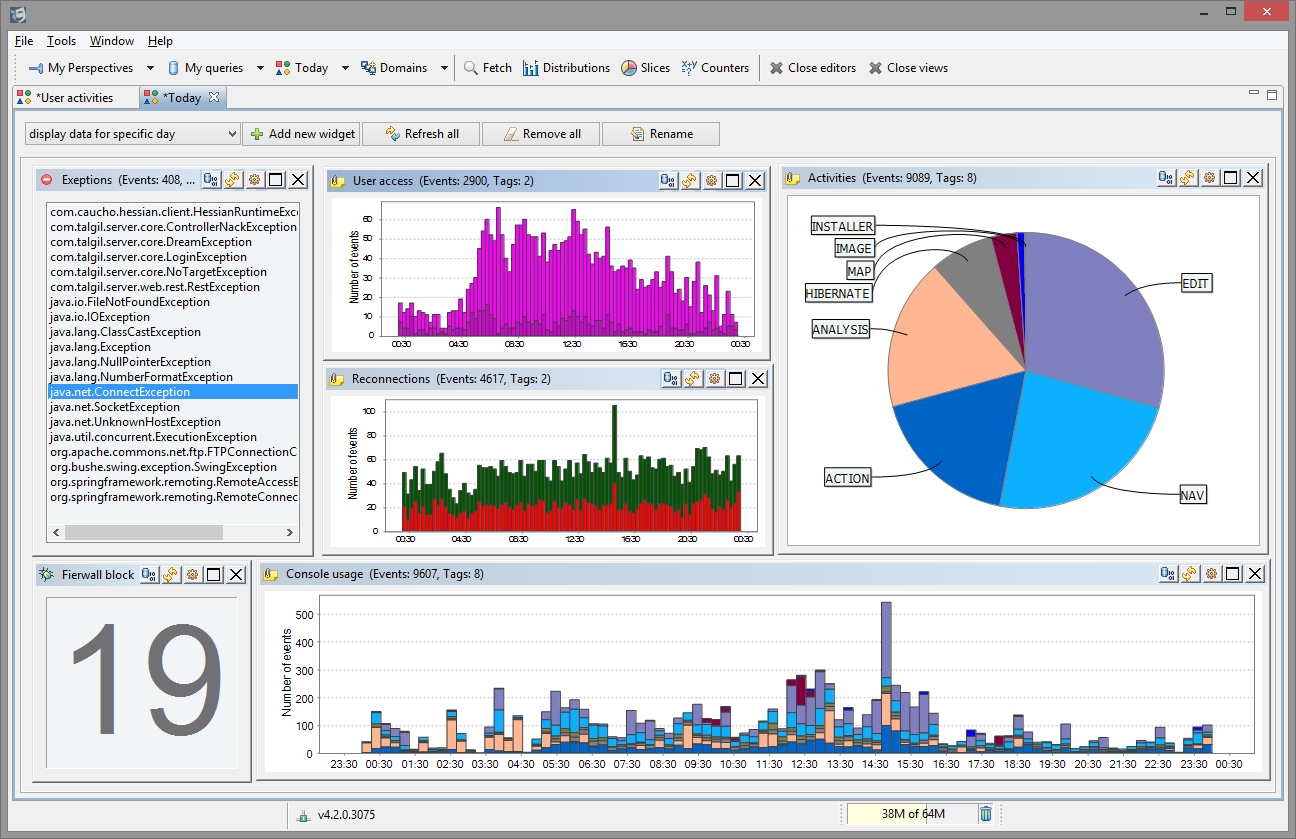Close the Fierwall block widget
This screenshot has height=839, width=1296.
tap(236, 575)
